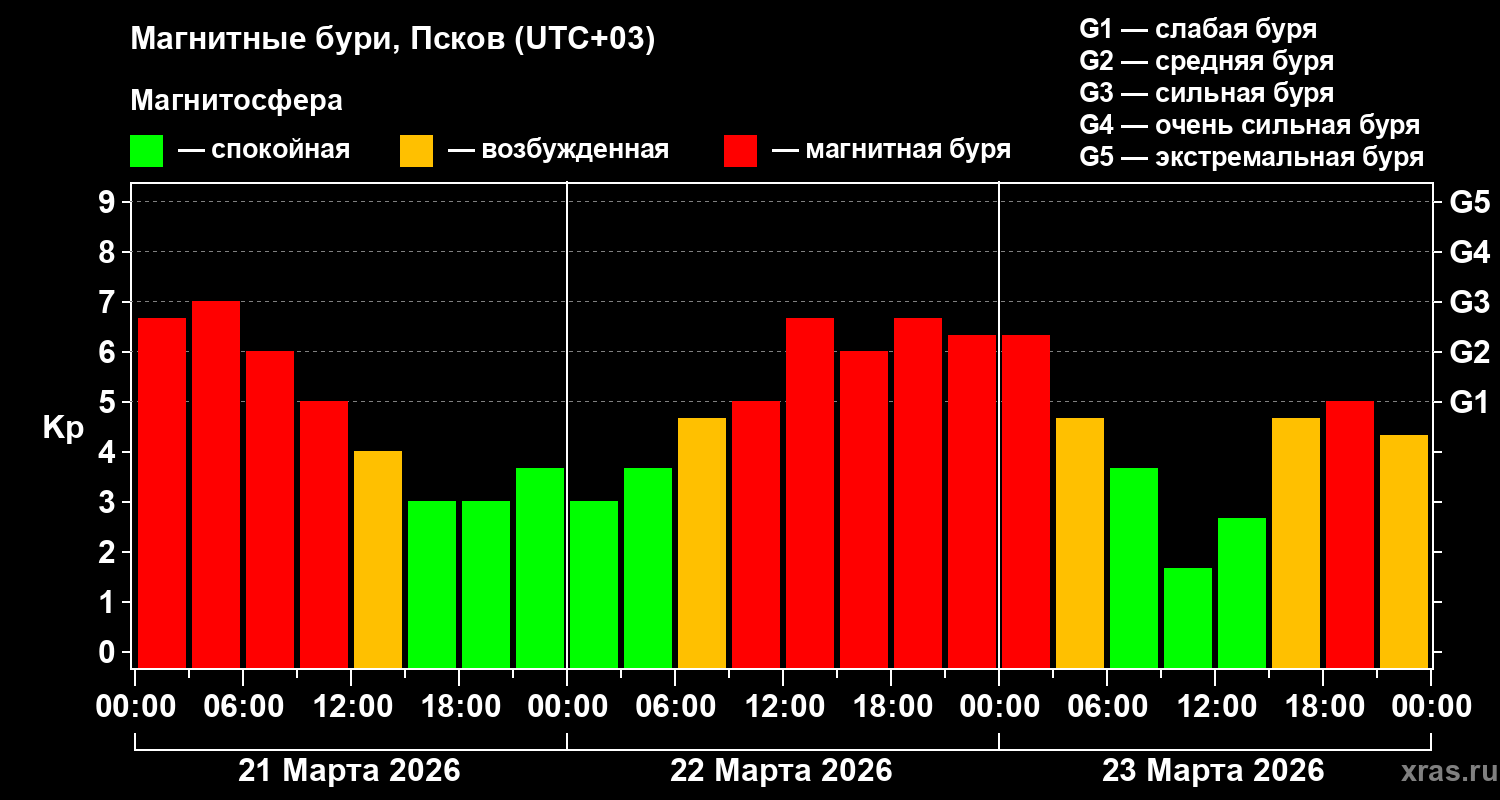Select the "21 Марта 2026" date label
Viewport: 1500px width, 800px height.
pyautogui.click(x=349, y=771)
